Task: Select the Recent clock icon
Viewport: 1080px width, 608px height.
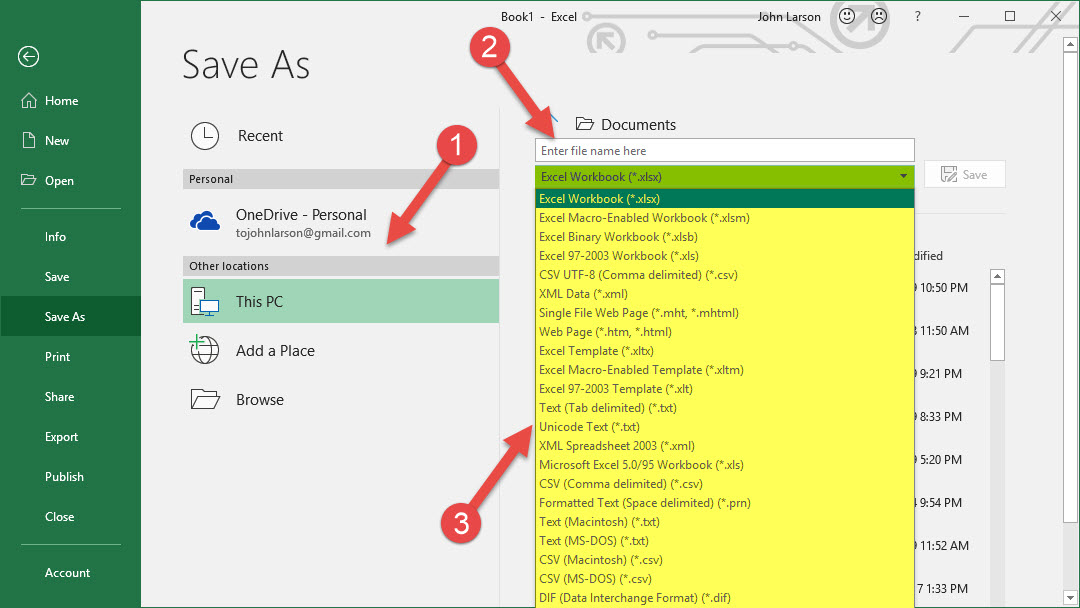Action: (205, 136)
